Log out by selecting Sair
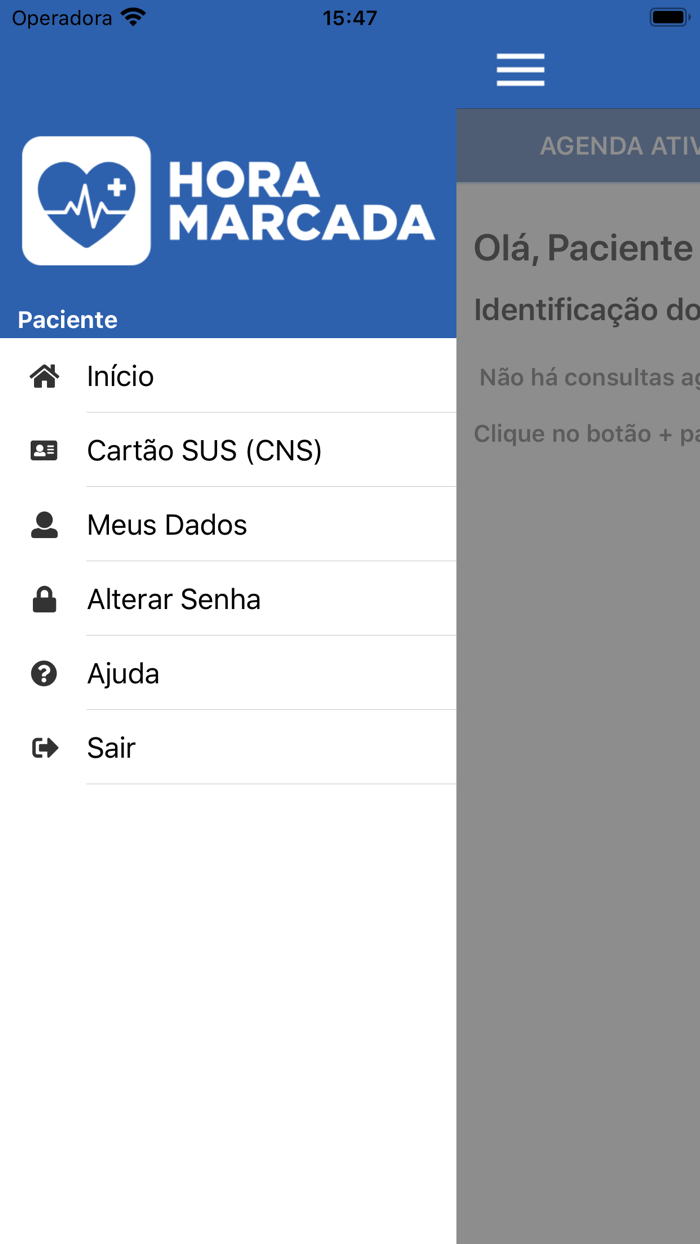700x1244 pixels. [x=110, y=747]
